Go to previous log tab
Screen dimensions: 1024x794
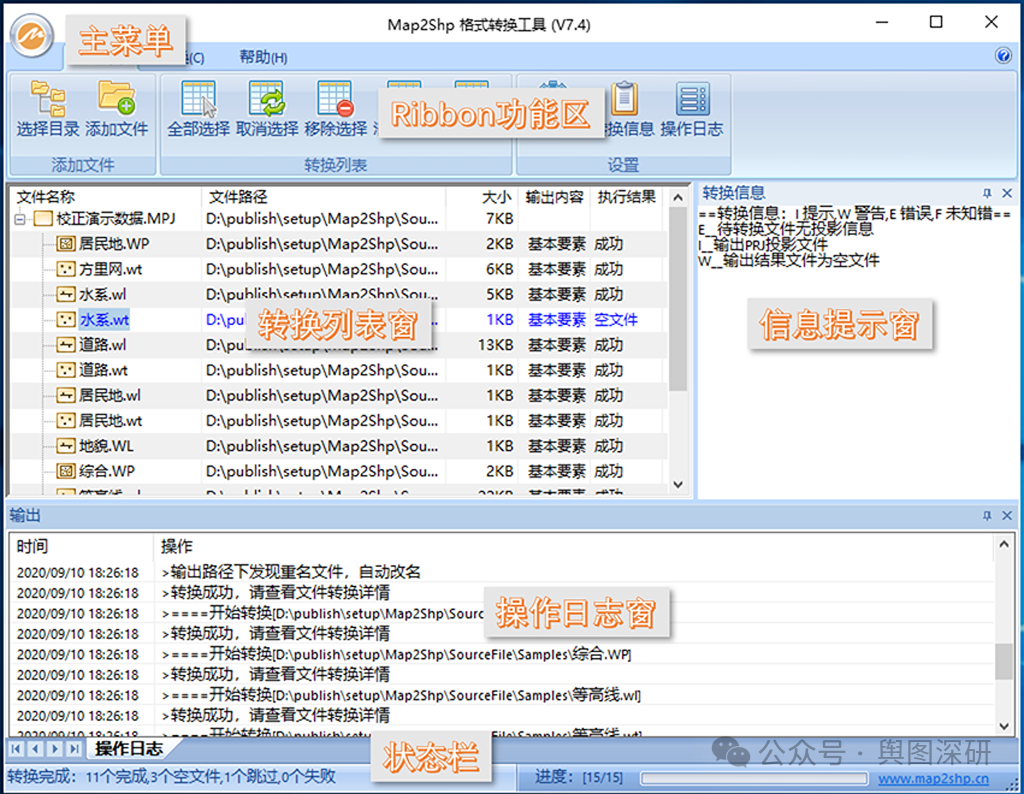(x=36, y=748)
